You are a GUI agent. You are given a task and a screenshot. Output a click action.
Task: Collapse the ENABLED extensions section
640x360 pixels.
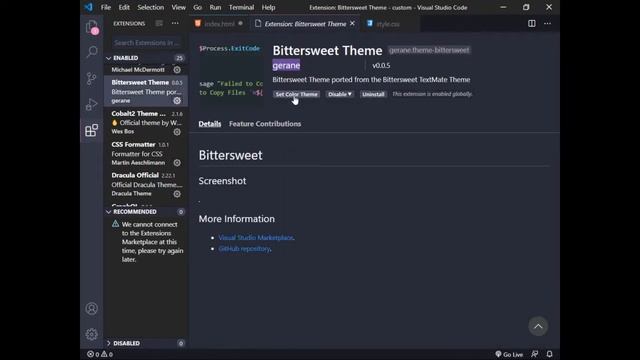tap(146, 58)
